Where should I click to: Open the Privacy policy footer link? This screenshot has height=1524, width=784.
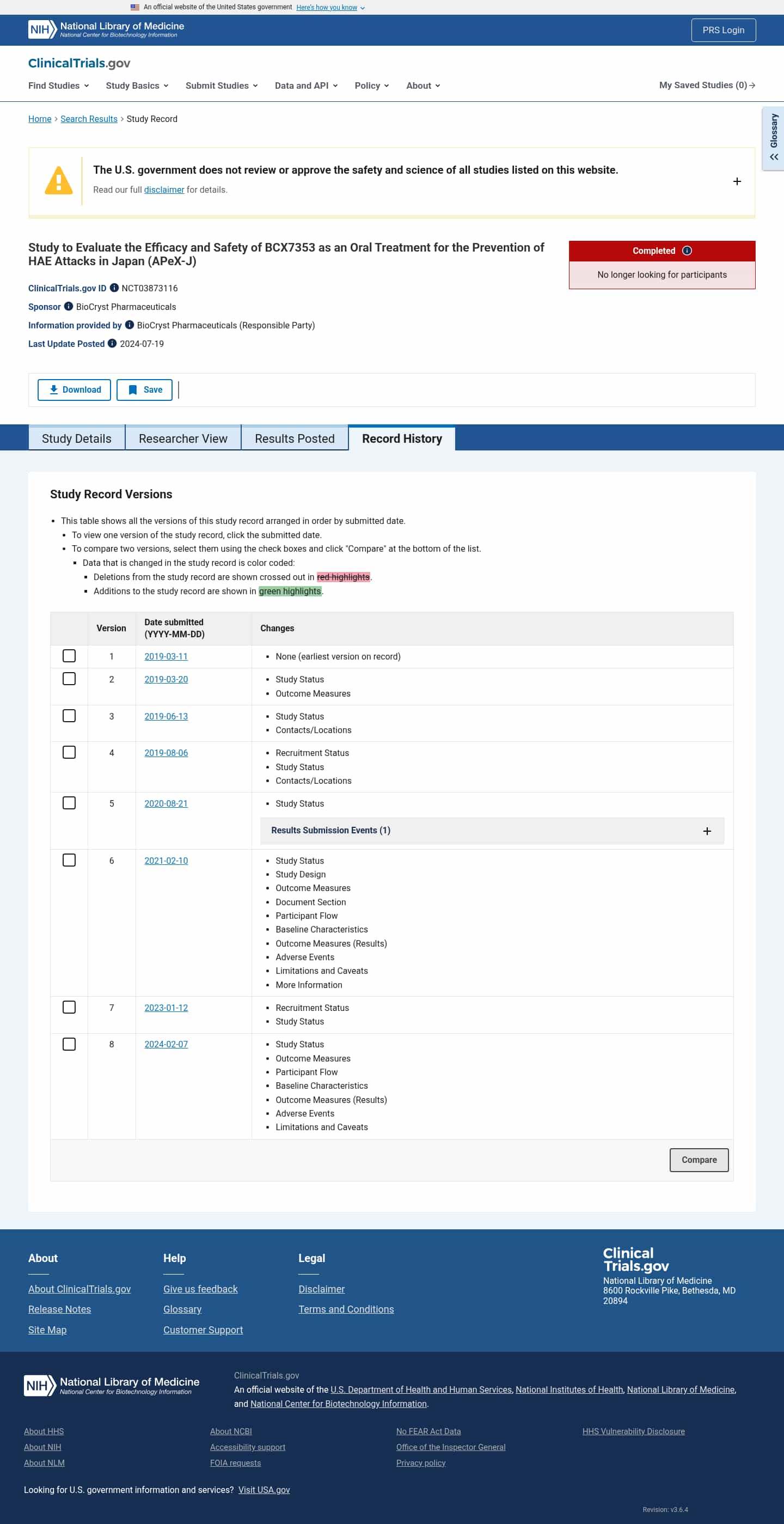pos(421,1462)
